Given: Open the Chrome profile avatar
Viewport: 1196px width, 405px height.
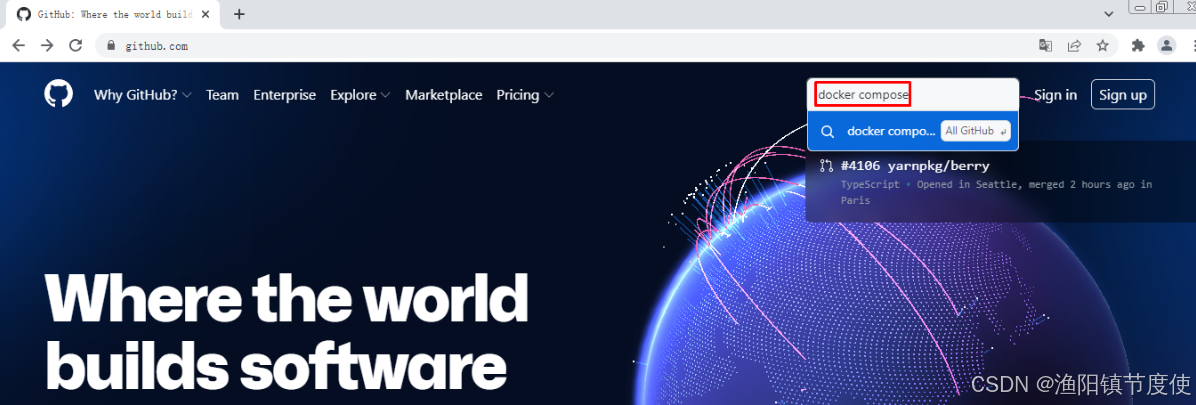Looking at the screenshot, I should tap(1166, 46).
